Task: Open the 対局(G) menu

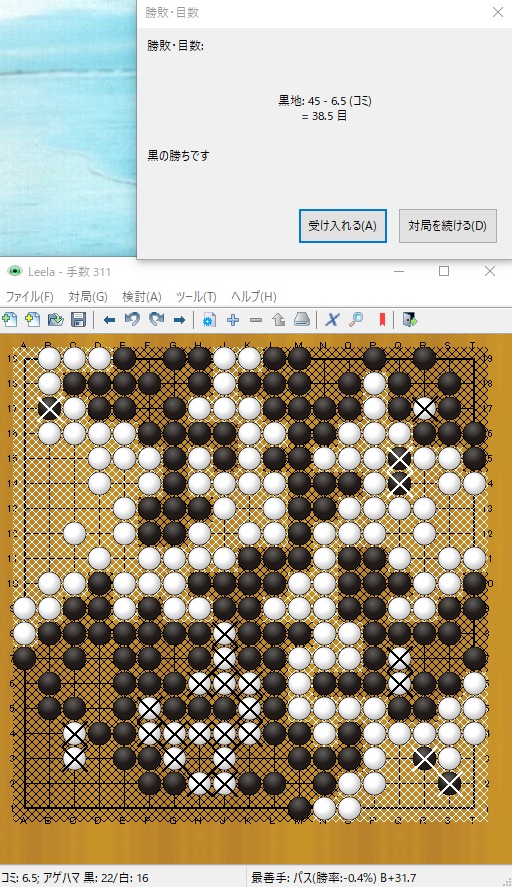Action: pos(88,296)
